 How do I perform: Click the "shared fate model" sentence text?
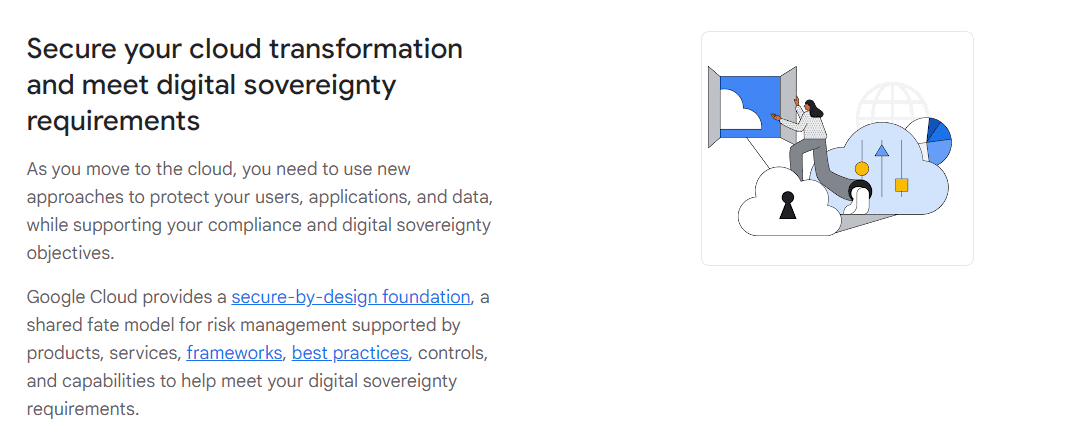click(x=242, y=325)
